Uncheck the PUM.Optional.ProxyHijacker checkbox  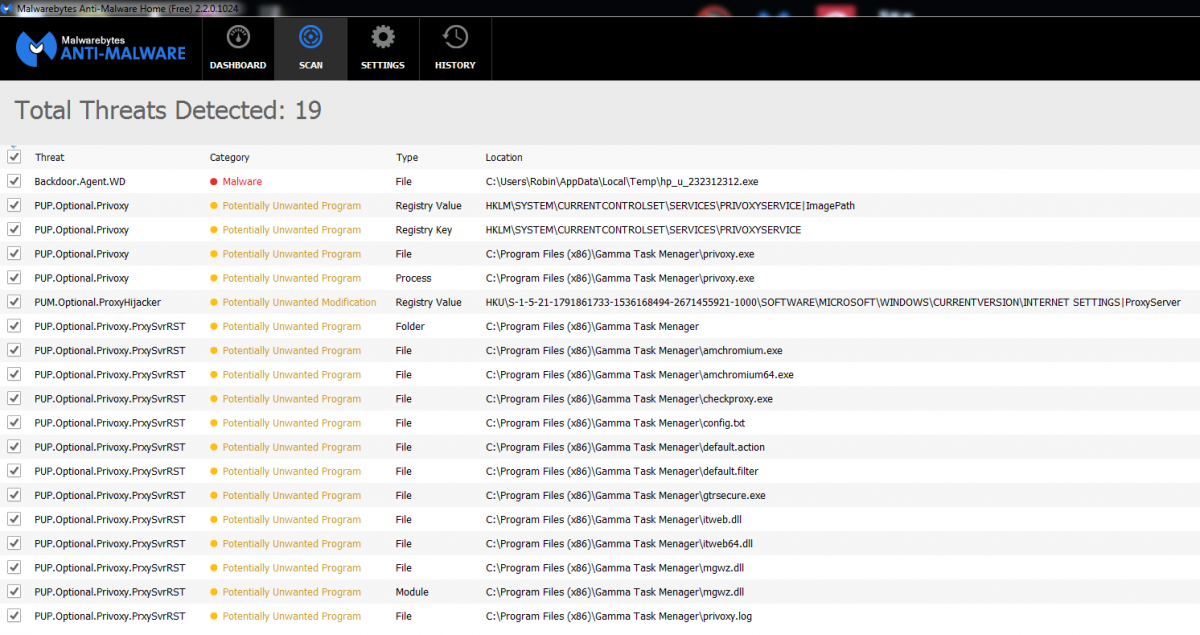14,302
